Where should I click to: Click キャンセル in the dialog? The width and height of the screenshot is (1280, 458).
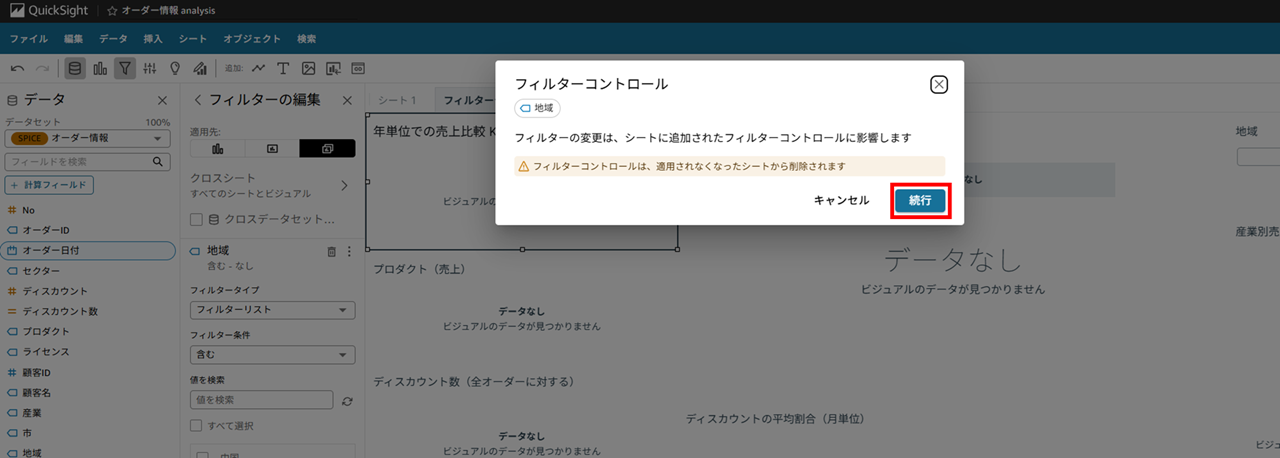click(x=842, y=200)
